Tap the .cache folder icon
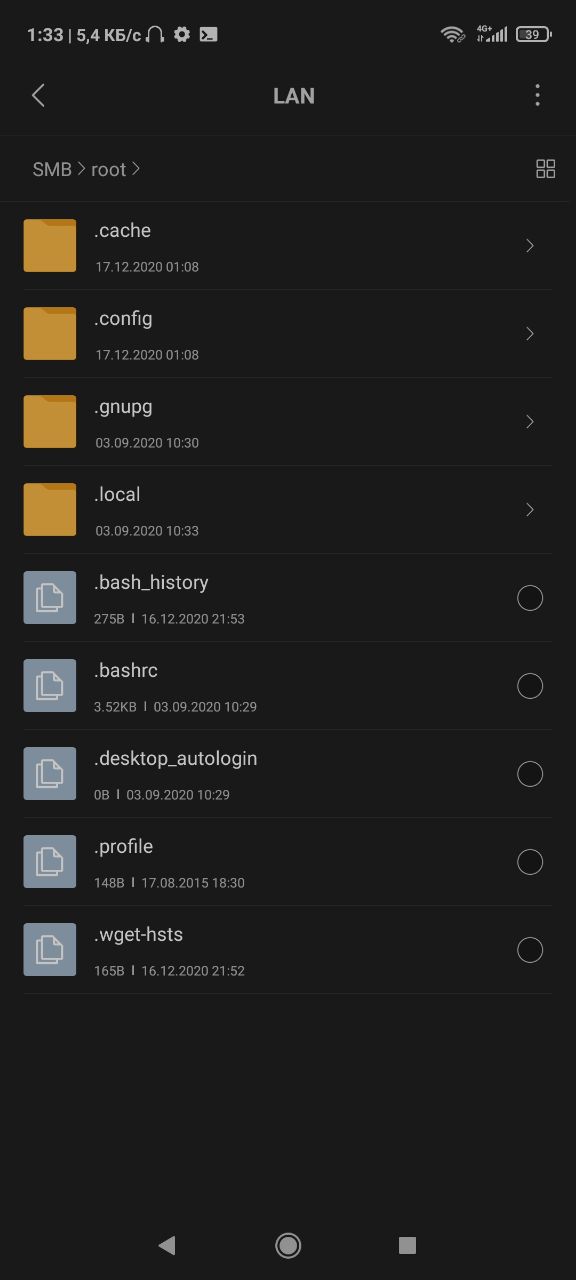This screenshot has height=1280, width=576. tap(50, 246)
